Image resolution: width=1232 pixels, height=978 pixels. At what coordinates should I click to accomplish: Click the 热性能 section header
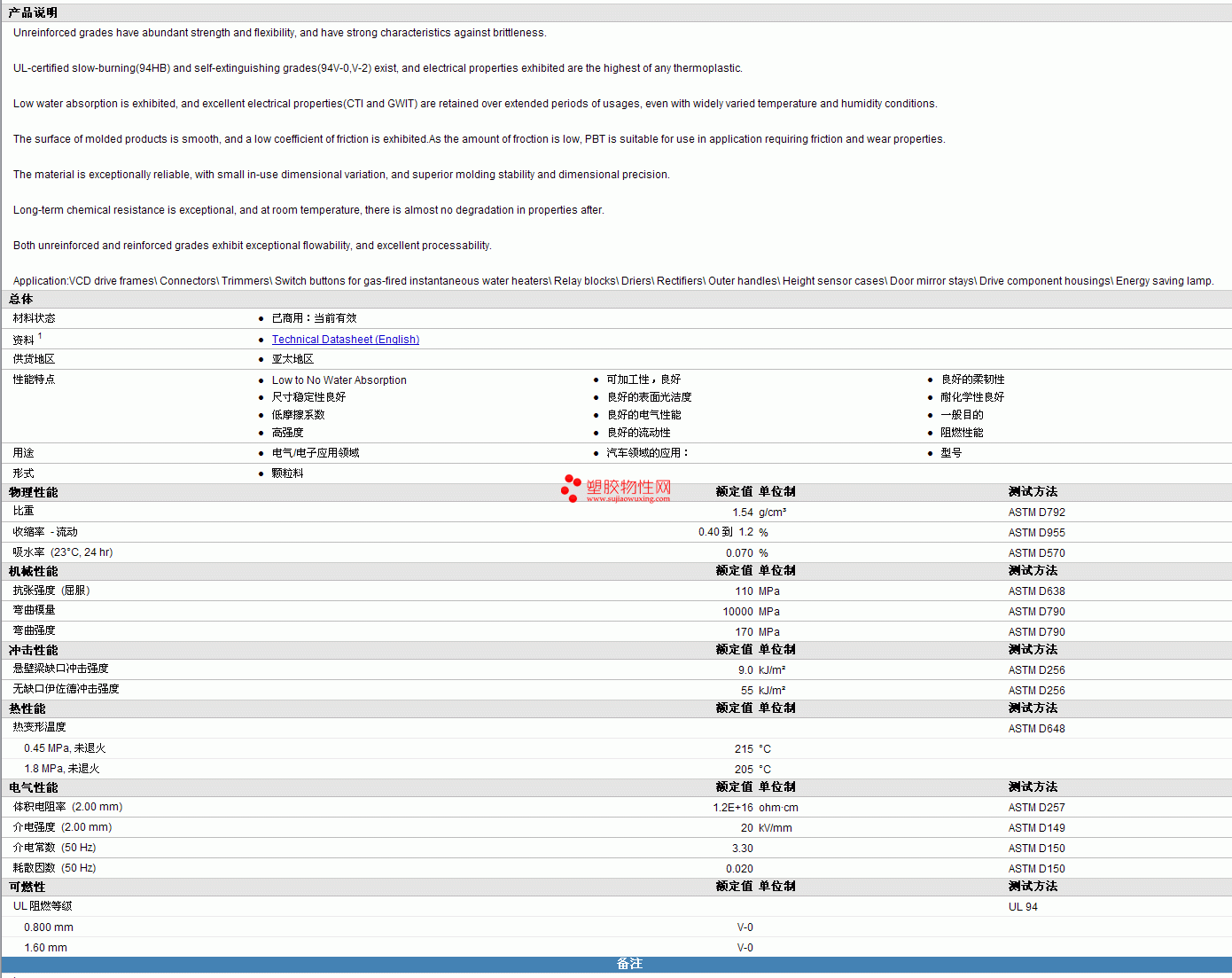click(27, 708)
